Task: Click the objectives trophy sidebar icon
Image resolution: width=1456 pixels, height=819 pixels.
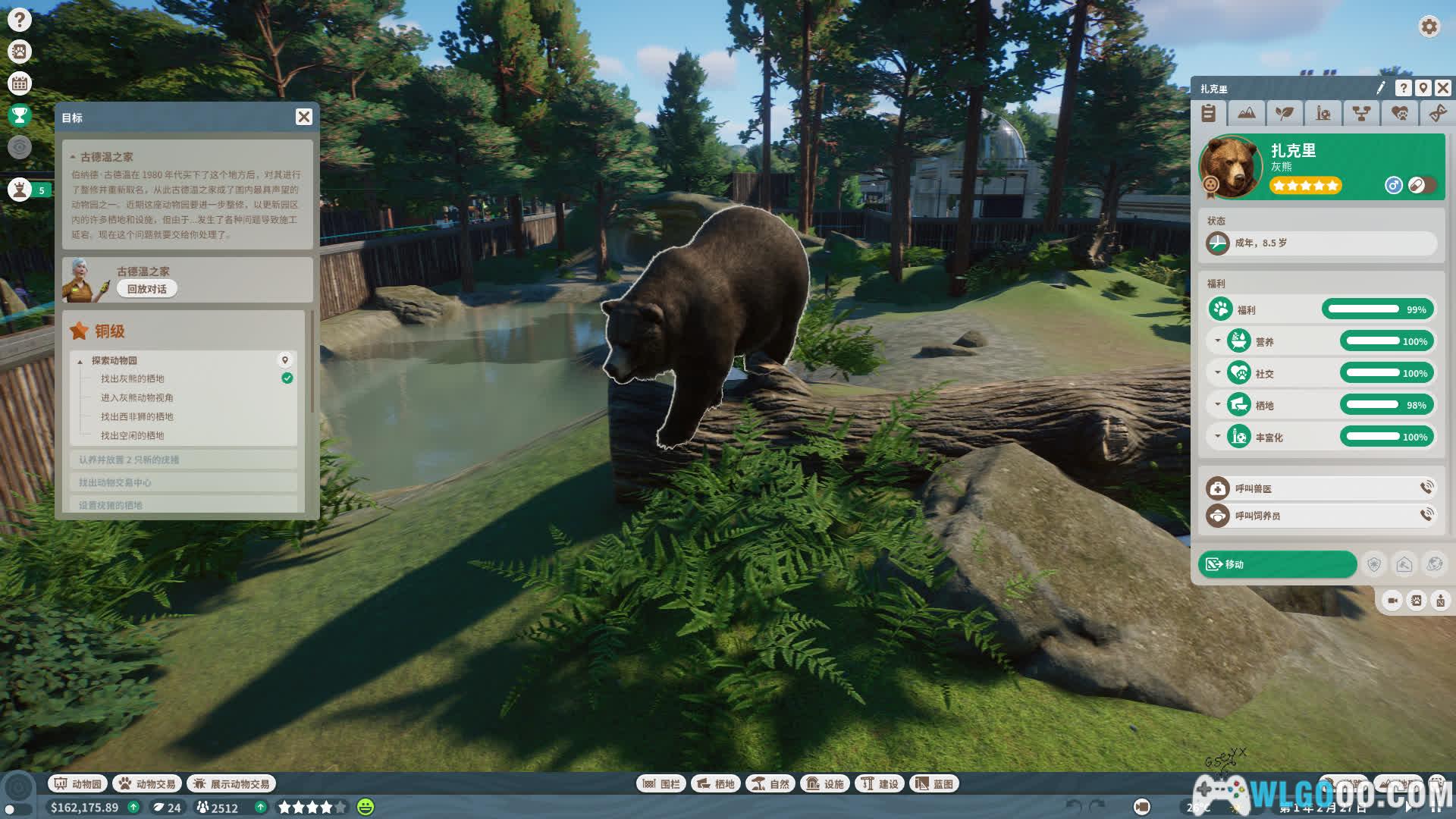Action: 20,115
